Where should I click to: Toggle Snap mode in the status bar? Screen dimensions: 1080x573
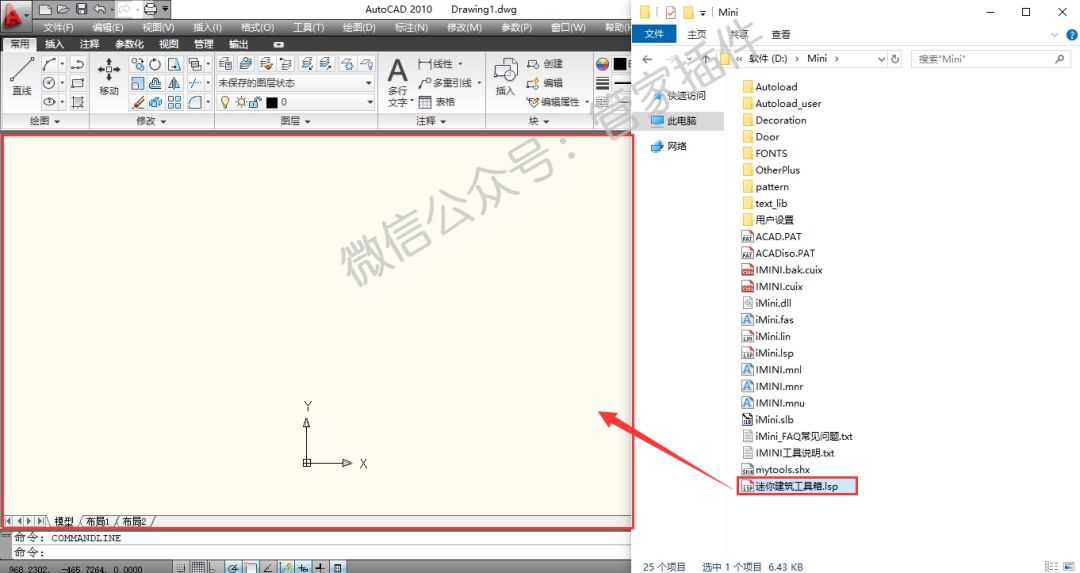click(x=181, y=567)
